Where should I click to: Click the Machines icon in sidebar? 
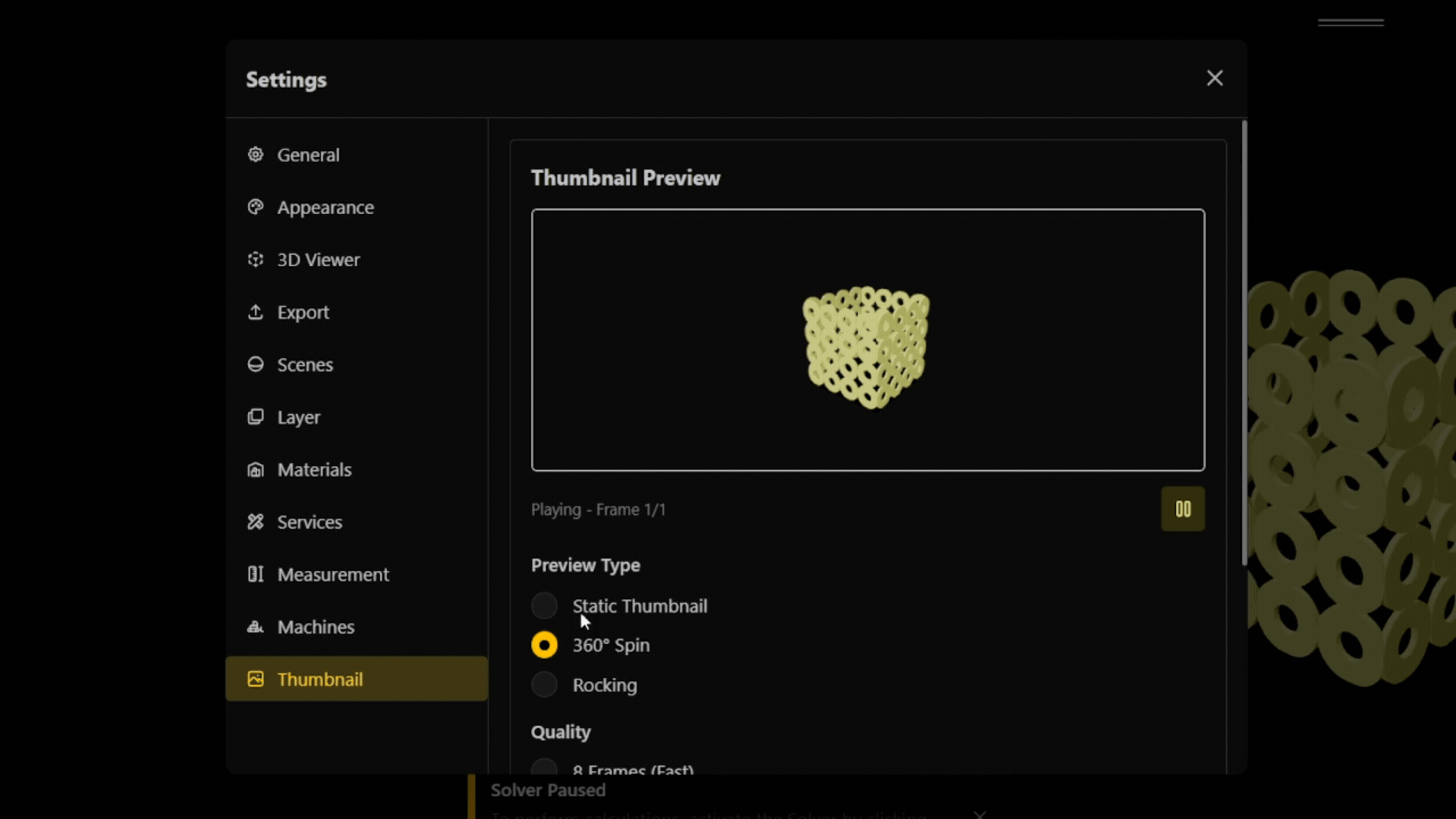click(256, 626)
